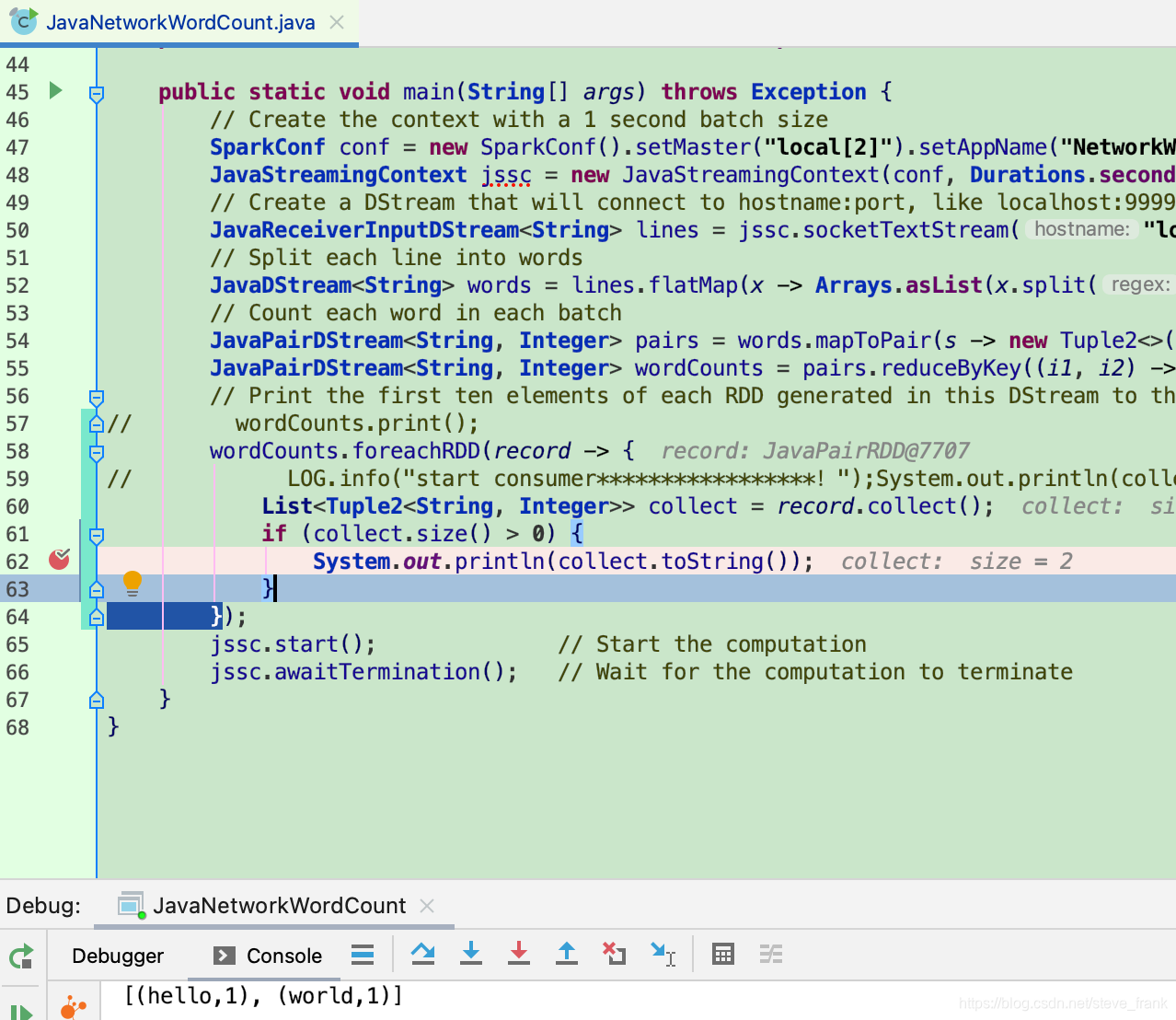Click 'jssc.awaitTermination();' on line 66
Image resolution: width=1176 pixels, height=1020 pixels.
click(x=363, y=672)
